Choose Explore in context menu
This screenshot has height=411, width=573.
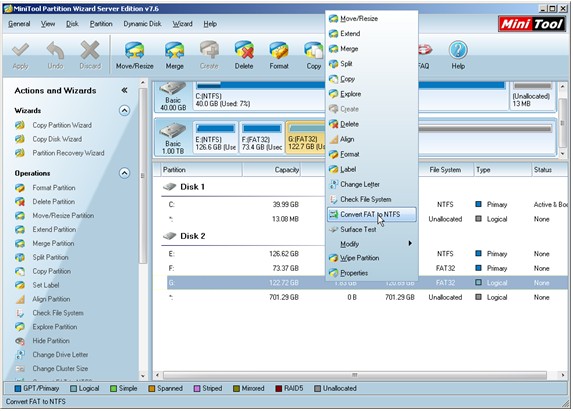[372, 94]
